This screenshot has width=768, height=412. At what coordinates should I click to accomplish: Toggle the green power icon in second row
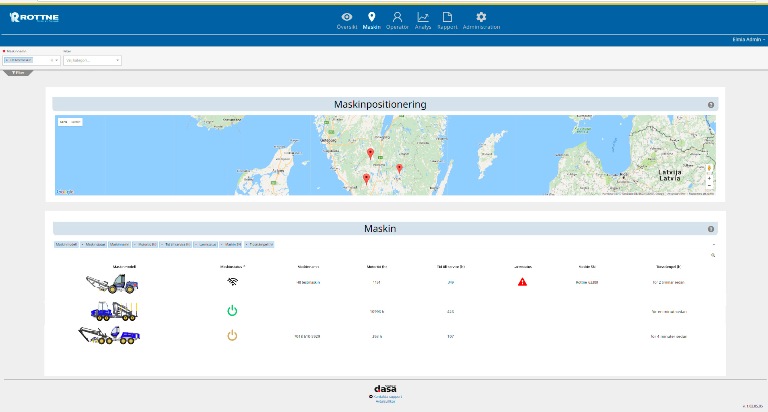point(232,311)
